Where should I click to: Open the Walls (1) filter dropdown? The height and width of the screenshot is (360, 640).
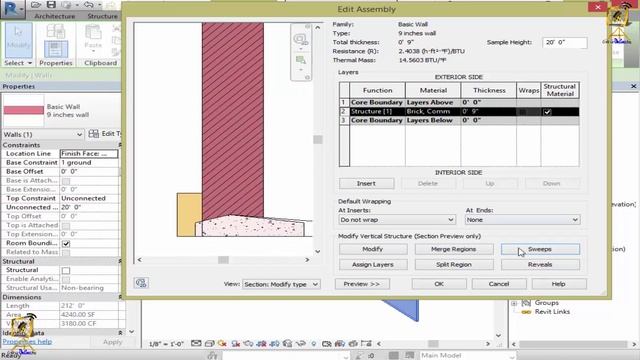pyautogui.click(x=43, y=134)
